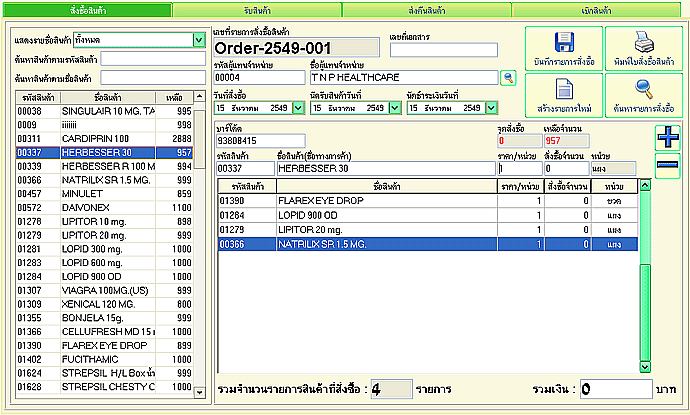Select SINGULAIR 10 MG. row in product list
The height and width of the screenshot is (415, 690).
pos(104,111)
